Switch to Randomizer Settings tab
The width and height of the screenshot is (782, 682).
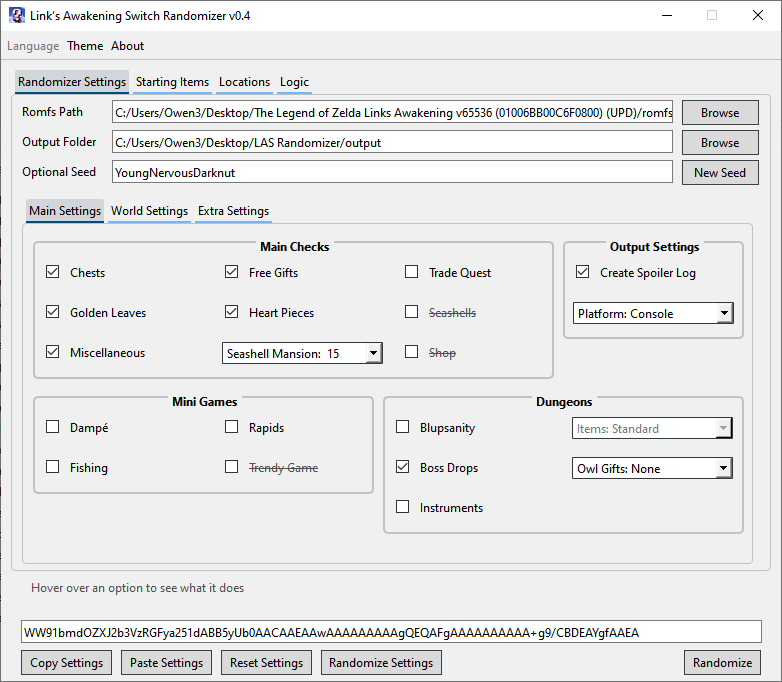[72, 82]
